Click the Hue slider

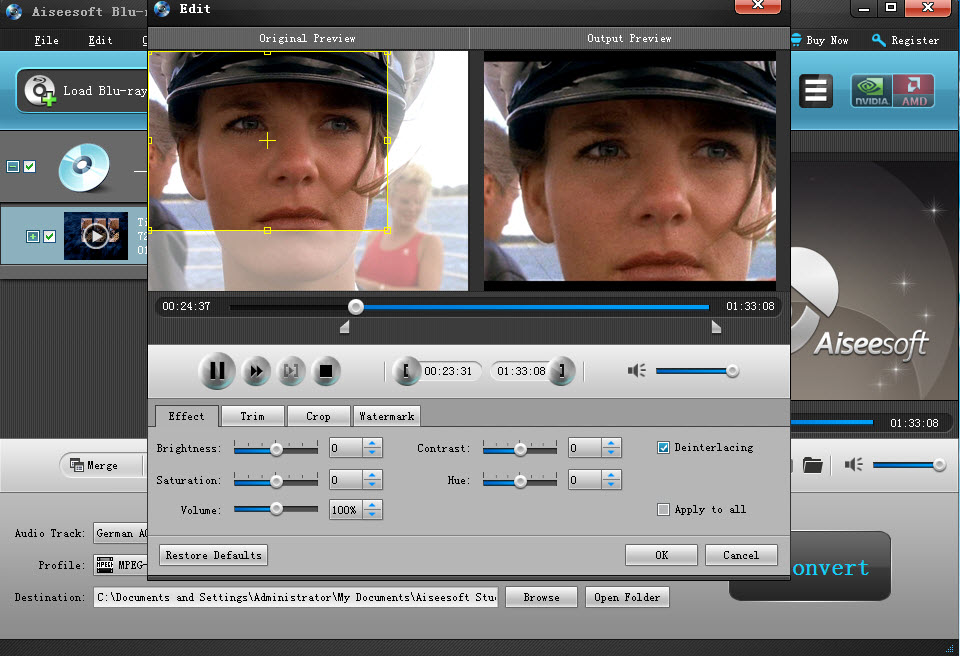coord(520,481)
